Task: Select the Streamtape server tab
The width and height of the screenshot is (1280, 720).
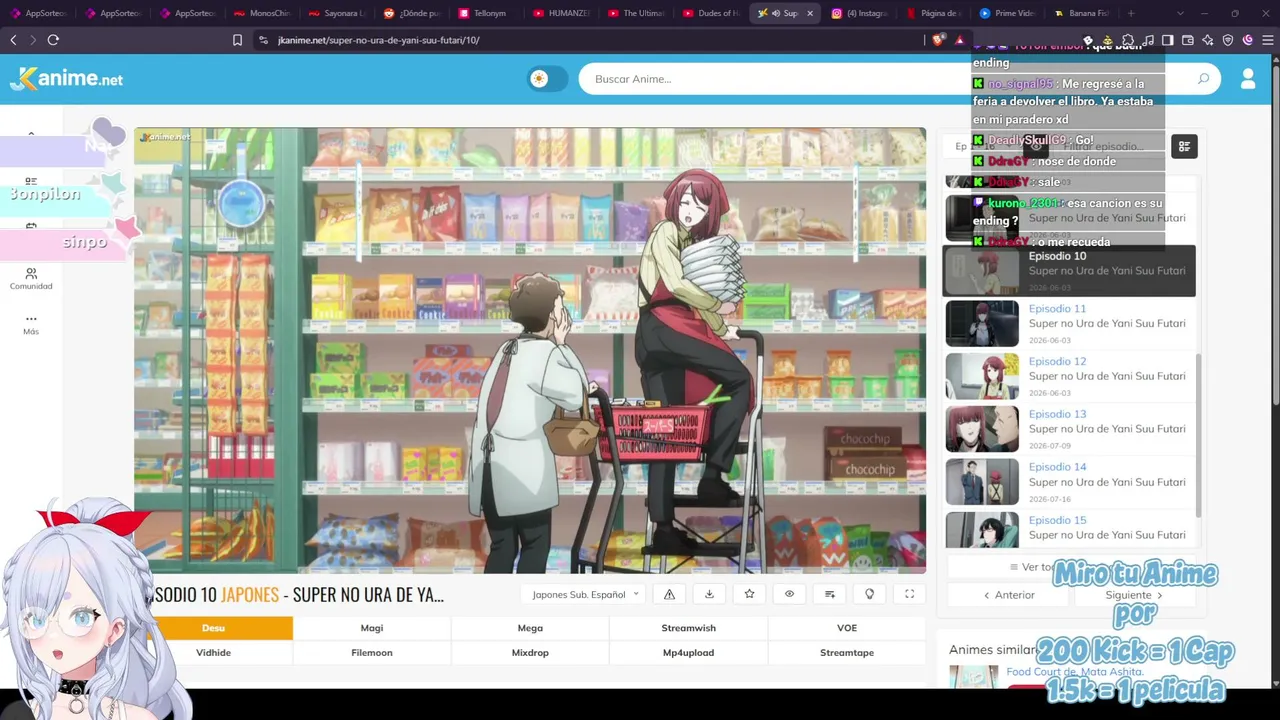Action: (x=847, y=653)
